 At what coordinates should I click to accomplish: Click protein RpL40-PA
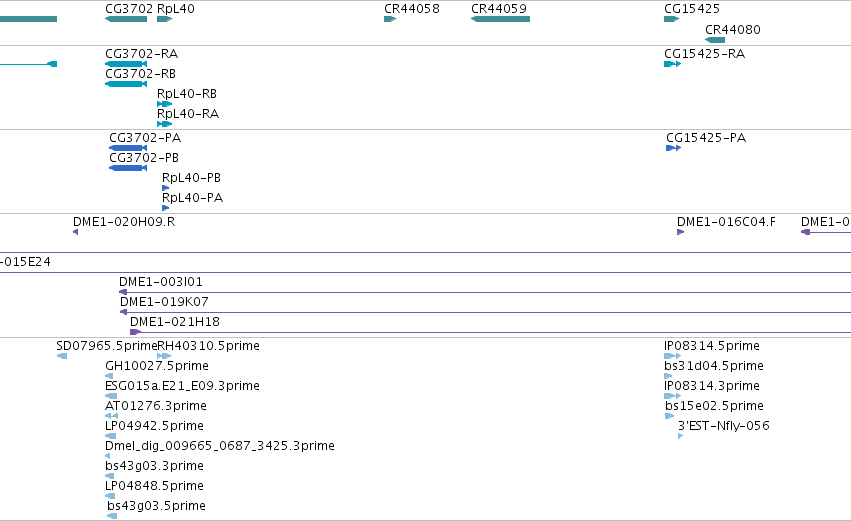click(166, 208)
